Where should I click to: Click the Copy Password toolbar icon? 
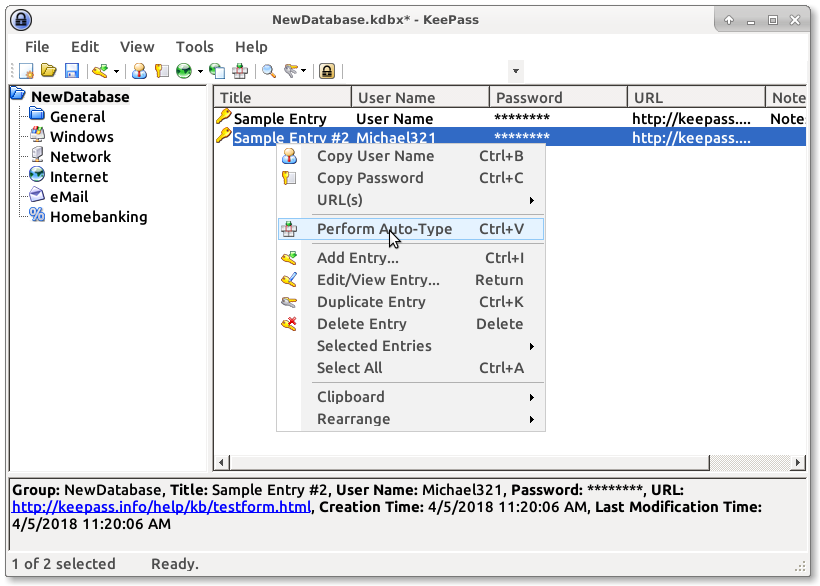(x=162, y=71)
